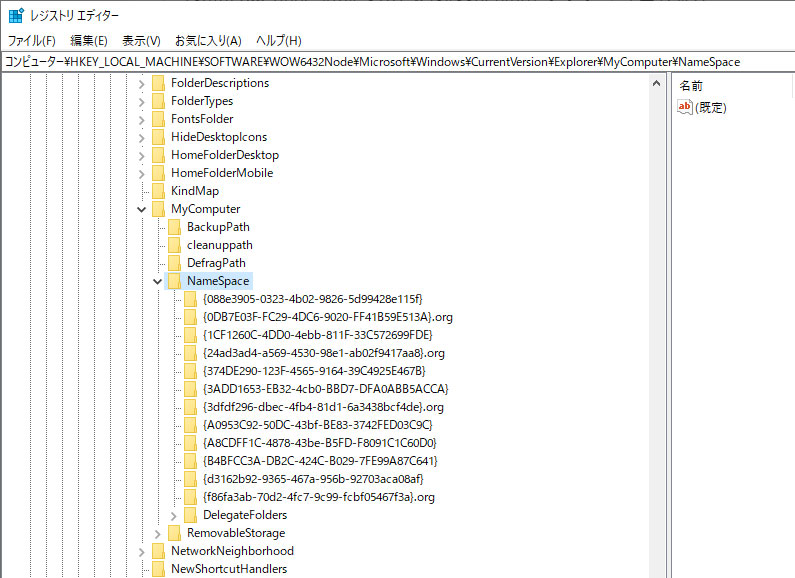Viewport: 795px width, 578px height.
Task: Select the NewShortcutHandlers key
Action: point(229,569)
